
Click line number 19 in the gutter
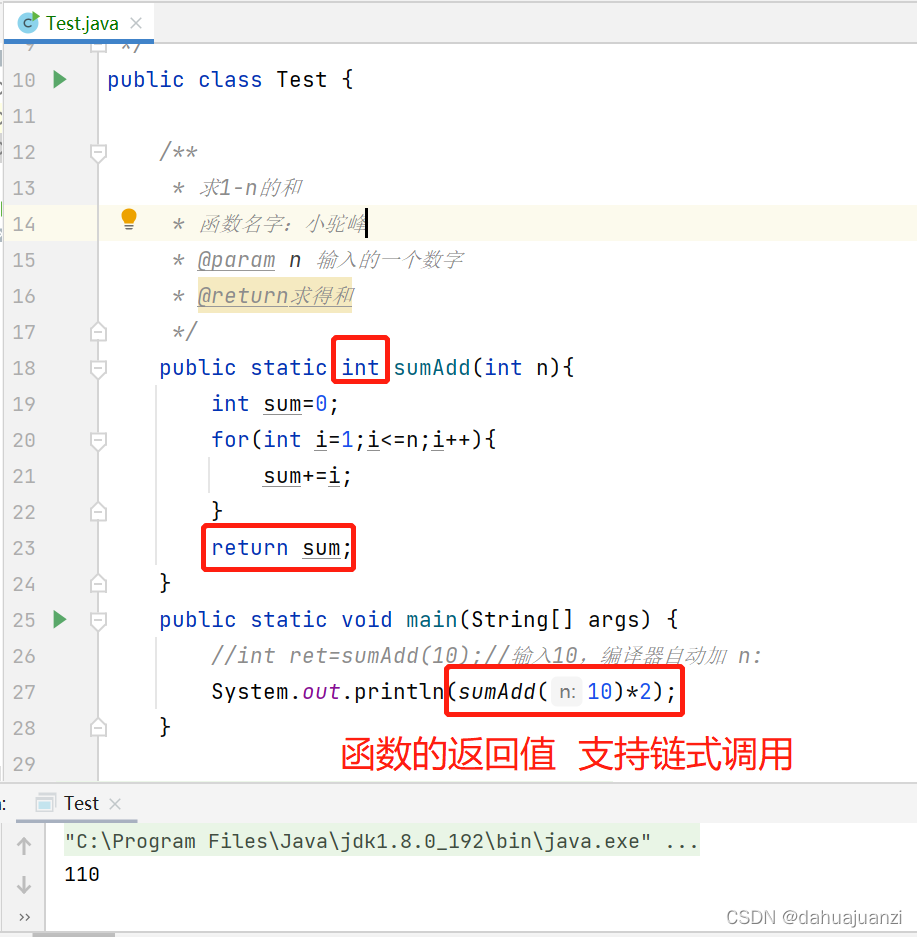pyautogui.click(x=24, y=405)
